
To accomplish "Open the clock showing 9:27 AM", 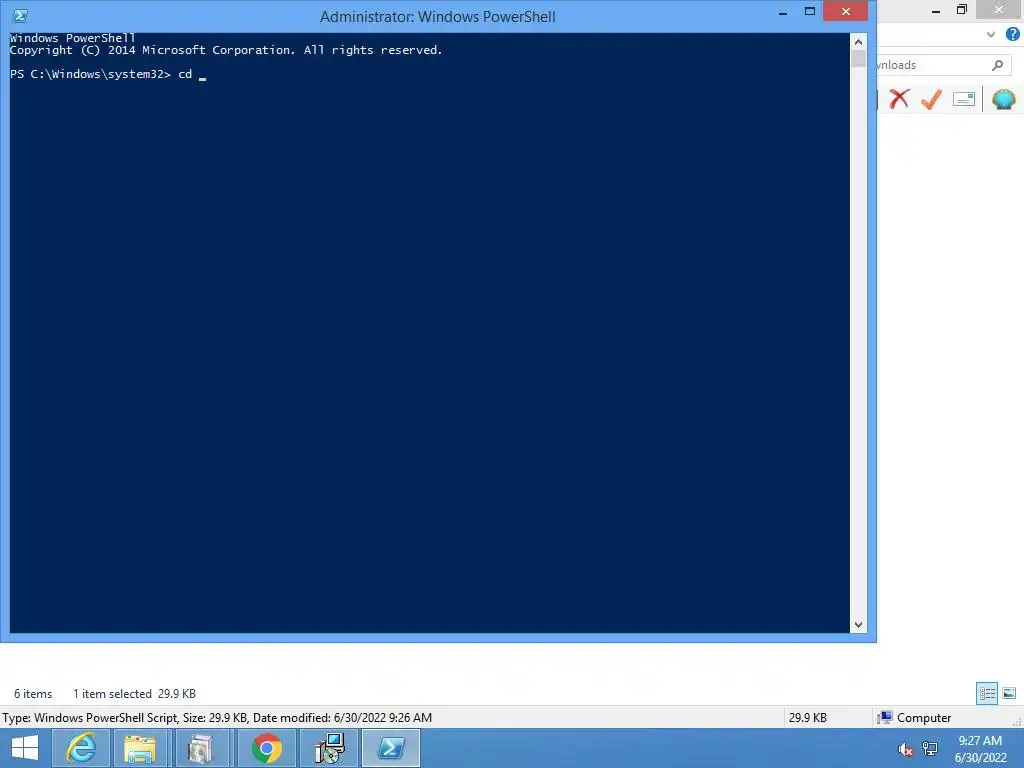I will [980, 749].
